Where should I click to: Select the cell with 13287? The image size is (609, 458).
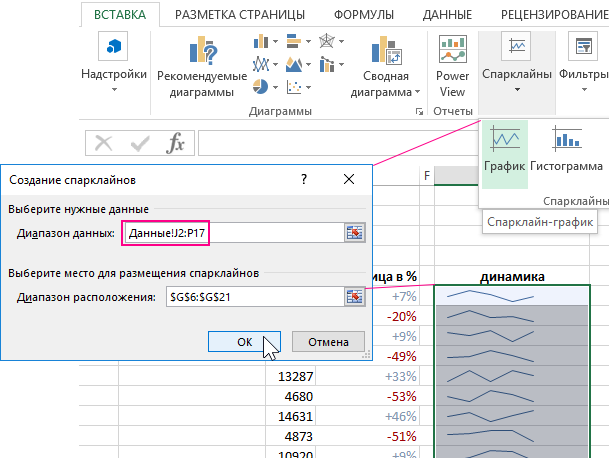pyautogui.click(x=291, y=376)
